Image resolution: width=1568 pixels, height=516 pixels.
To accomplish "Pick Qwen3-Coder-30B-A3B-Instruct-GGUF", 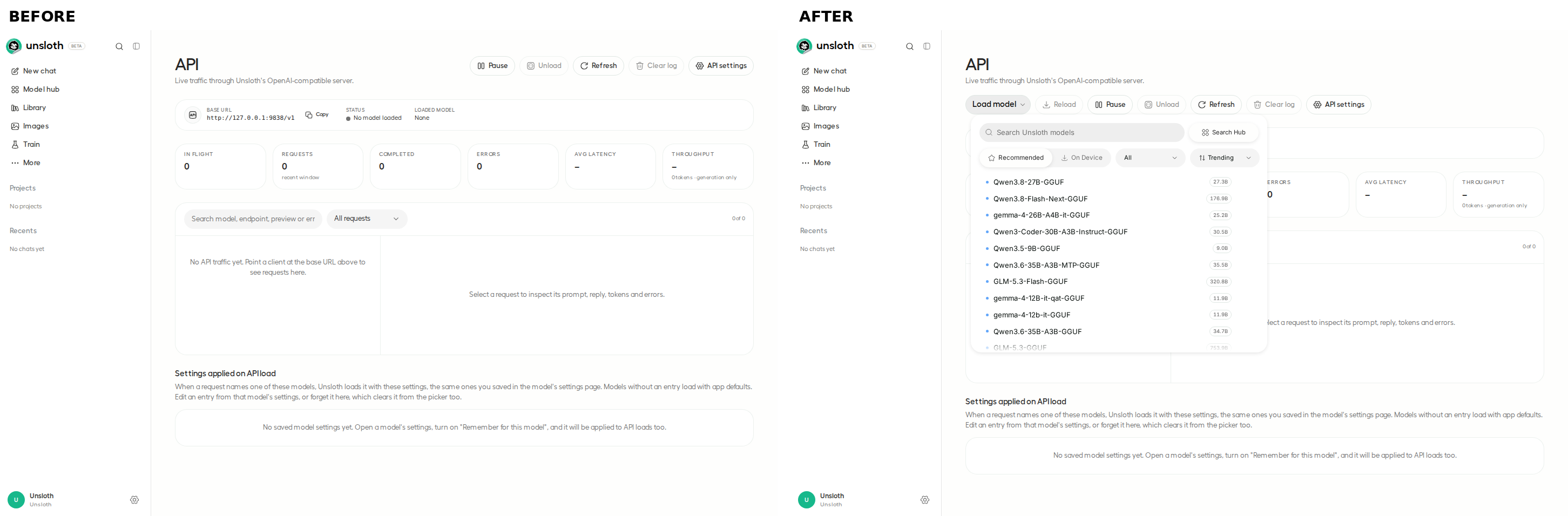I will [1109, 232].
